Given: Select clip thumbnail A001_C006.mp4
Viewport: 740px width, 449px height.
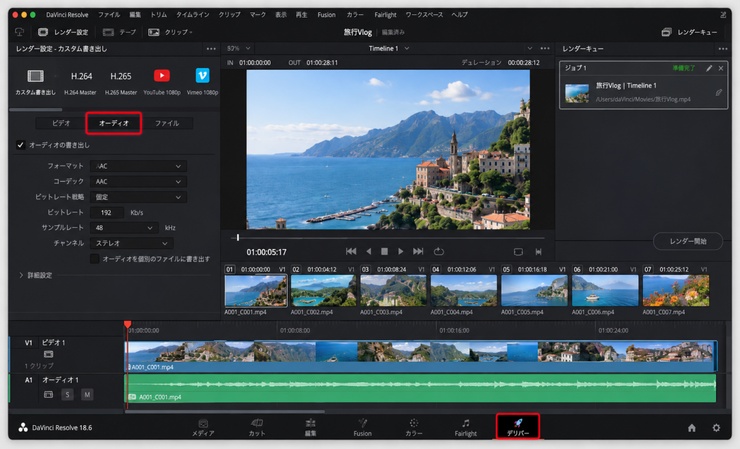Looking at the screenshot, I should coord(605,291).
